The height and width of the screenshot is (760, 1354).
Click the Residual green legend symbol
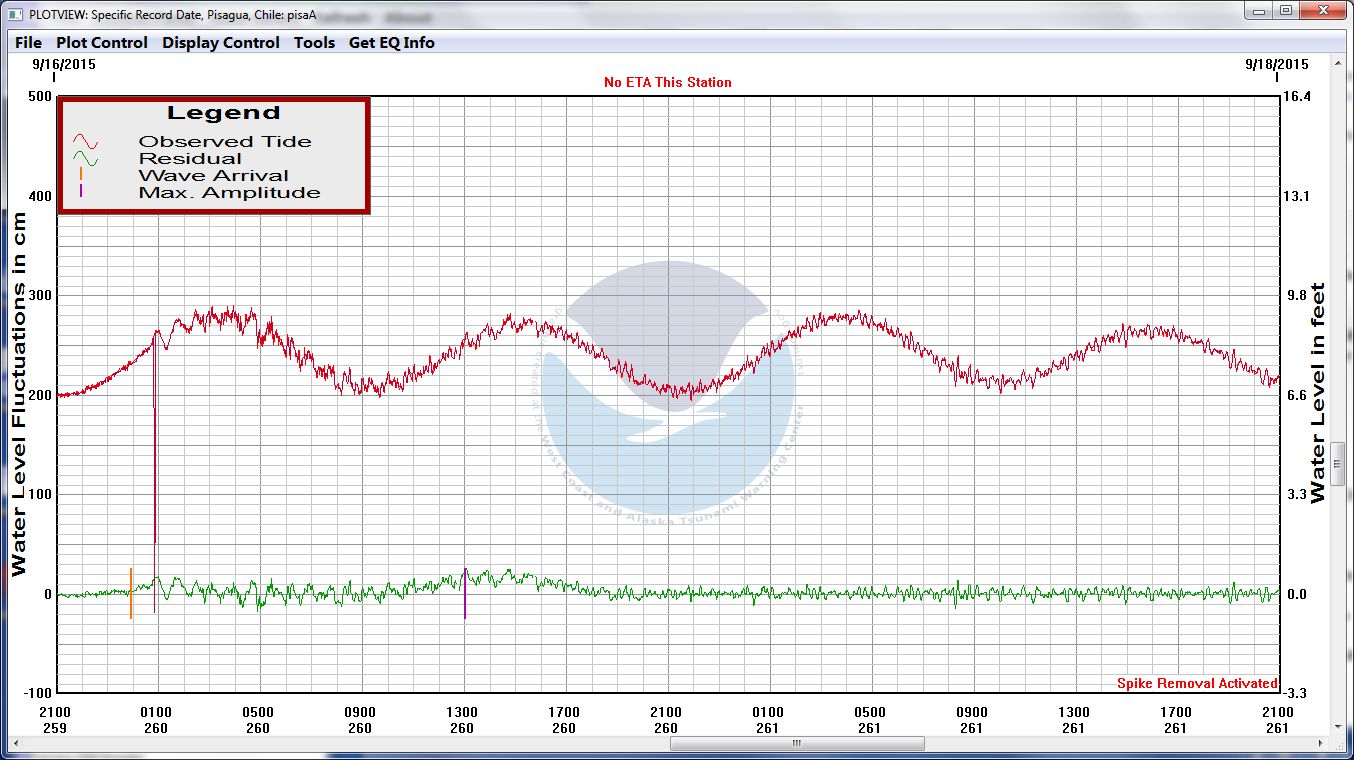tap(85, 158)
